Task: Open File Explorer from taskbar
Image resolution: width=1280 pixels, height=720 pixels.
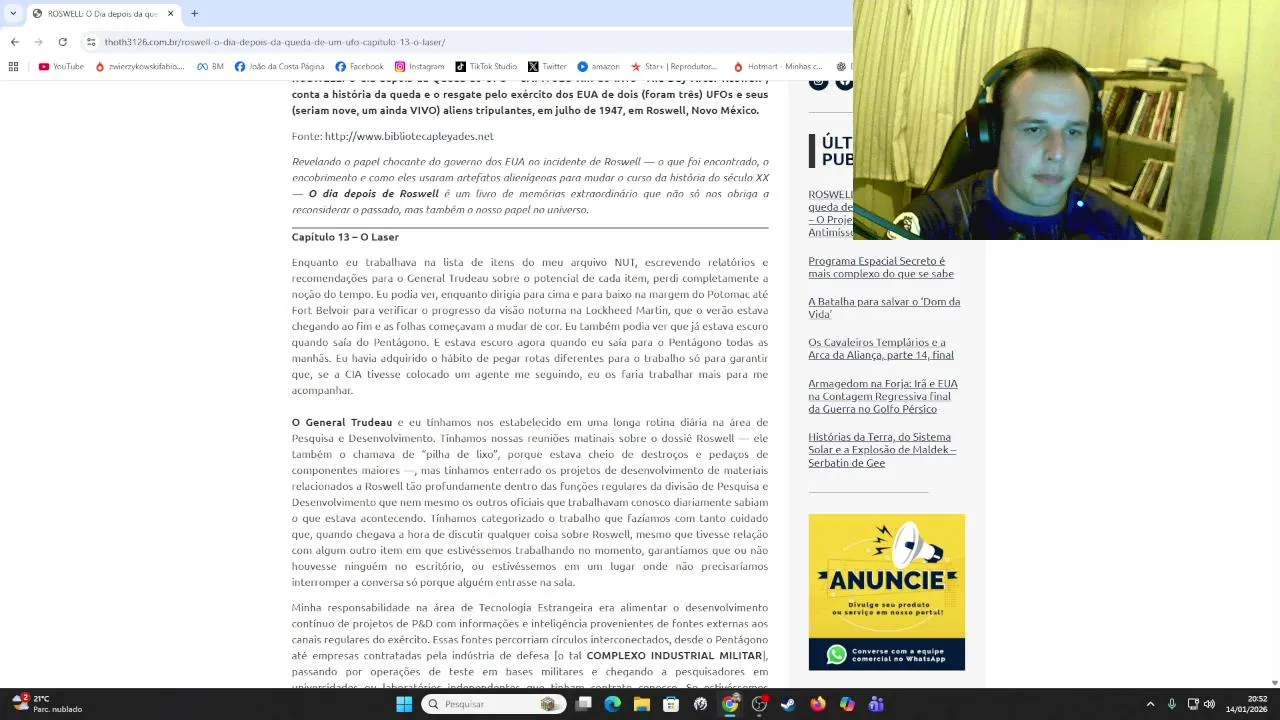Action: (x=642, y=704)
